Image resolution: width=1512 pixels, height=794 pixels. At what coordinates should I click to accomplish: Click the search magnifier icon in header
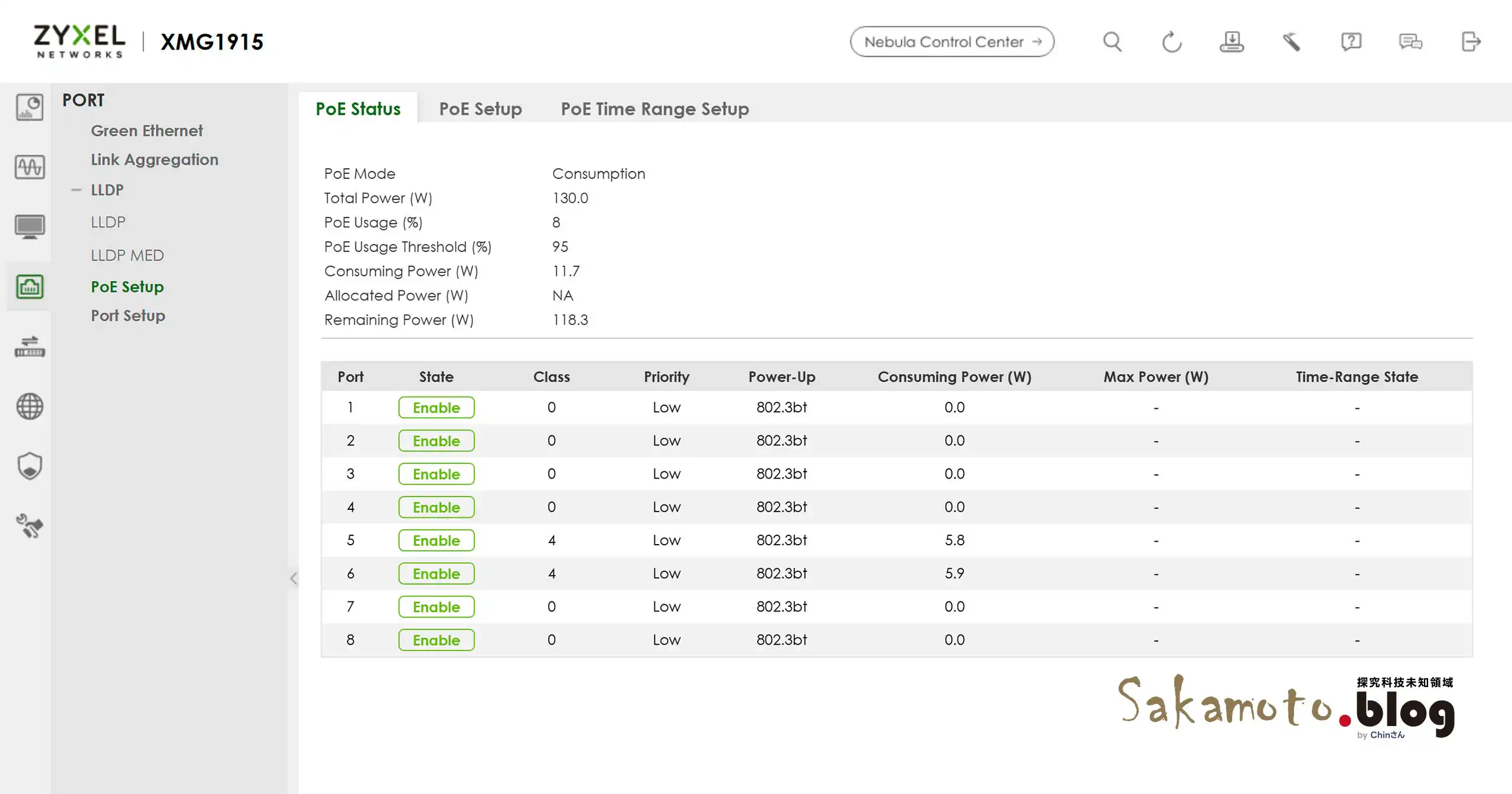click(1112, 42)
